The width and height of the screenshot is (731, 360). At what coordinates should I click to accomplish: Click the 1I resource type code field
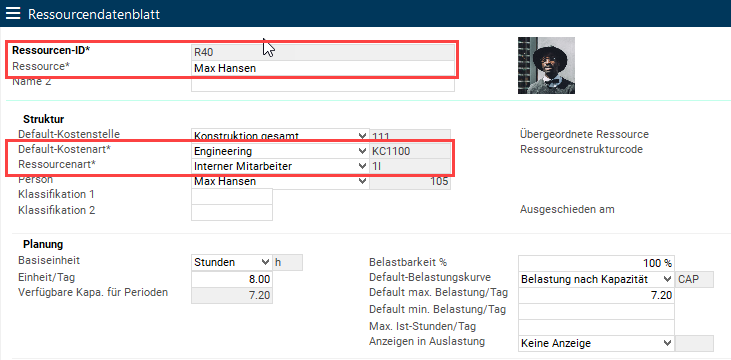pos(410,166)
